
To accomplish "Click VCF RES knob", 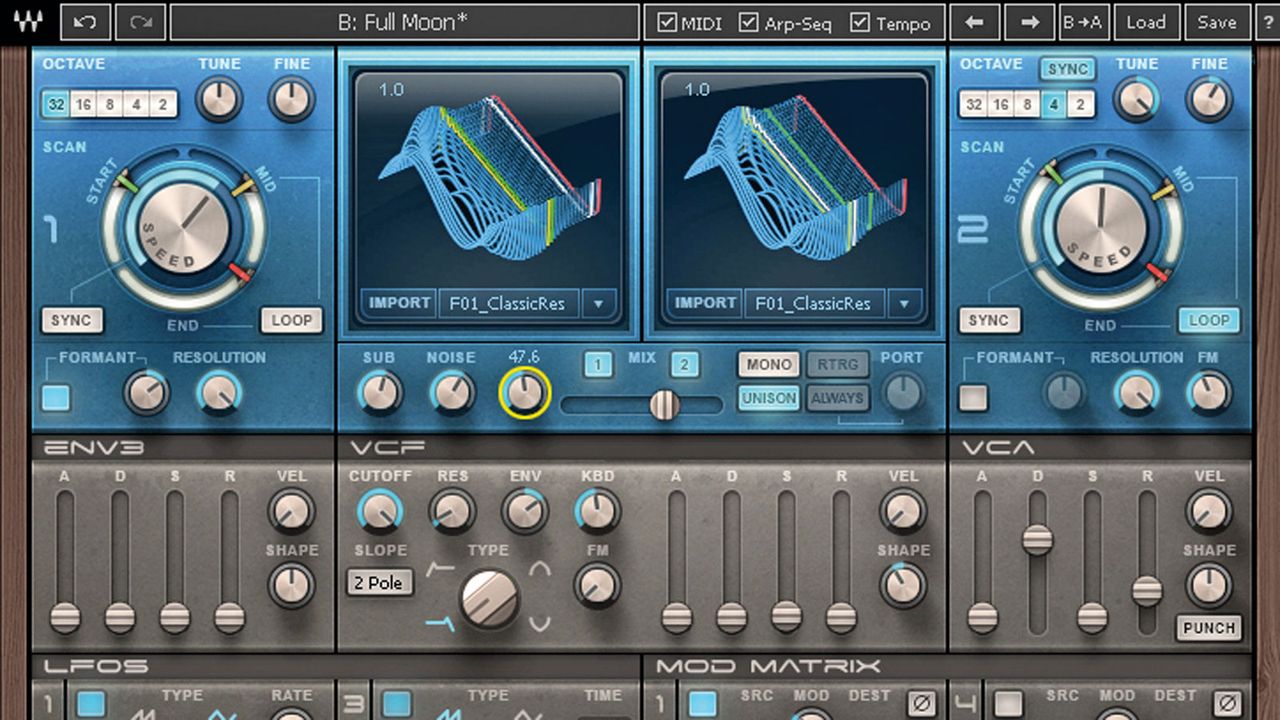I will [x=452, y=511].
